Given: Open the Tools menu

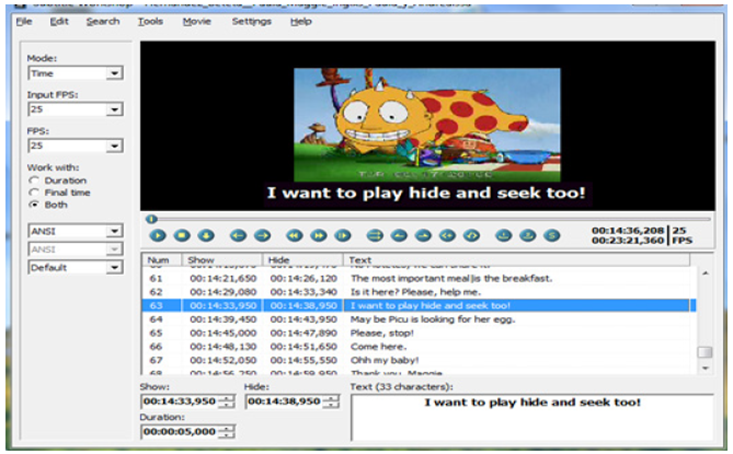Looking at the screenshot, I should (x=150, y=21).
